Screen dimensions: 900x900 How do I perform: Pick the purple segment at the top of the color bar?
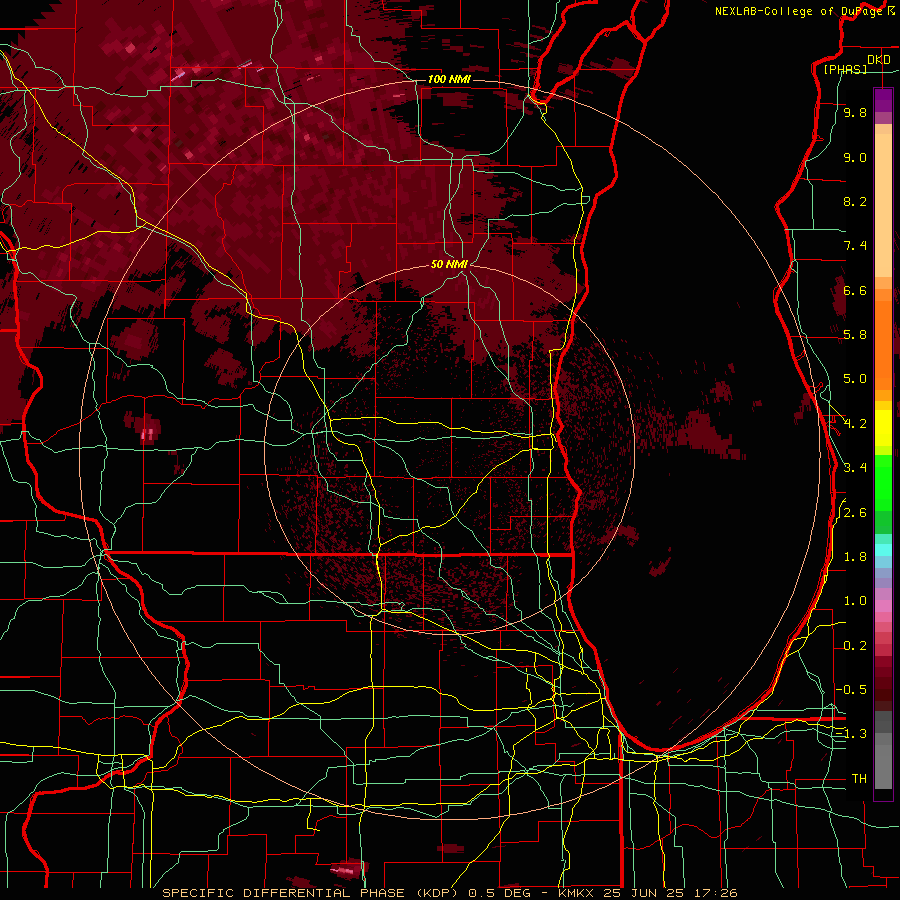[x=883, y=100]
